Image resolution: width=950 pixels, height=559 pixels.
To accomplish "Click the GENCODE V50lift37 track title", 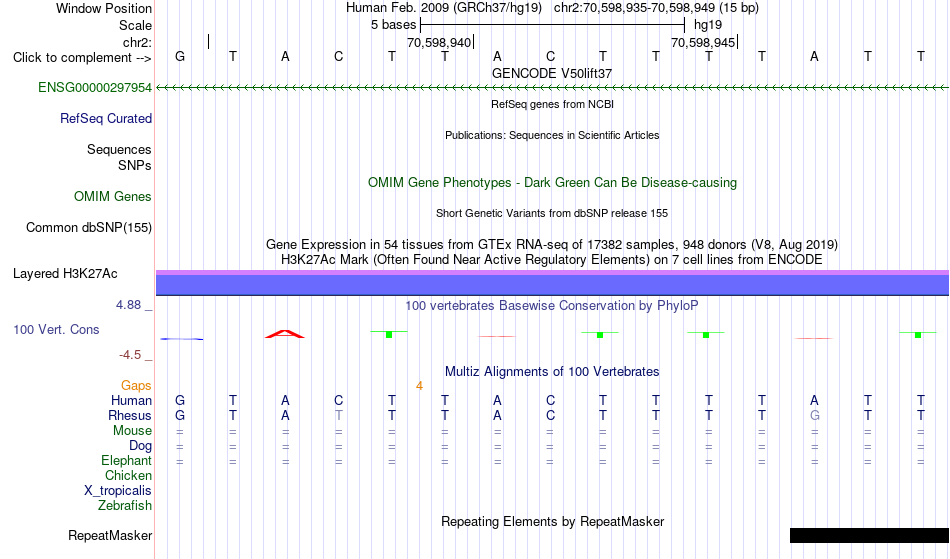I will (552, 73).
